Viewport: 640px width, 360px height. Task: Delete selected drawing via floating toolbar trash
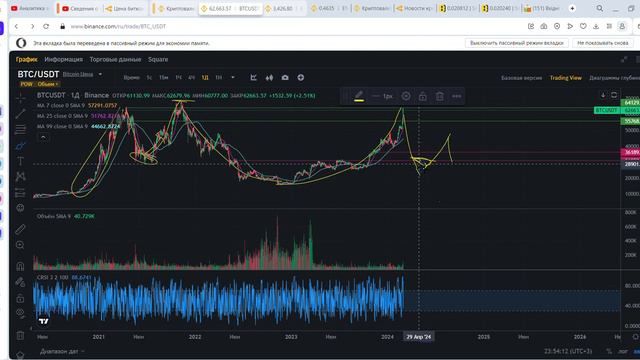pos(440,96)
